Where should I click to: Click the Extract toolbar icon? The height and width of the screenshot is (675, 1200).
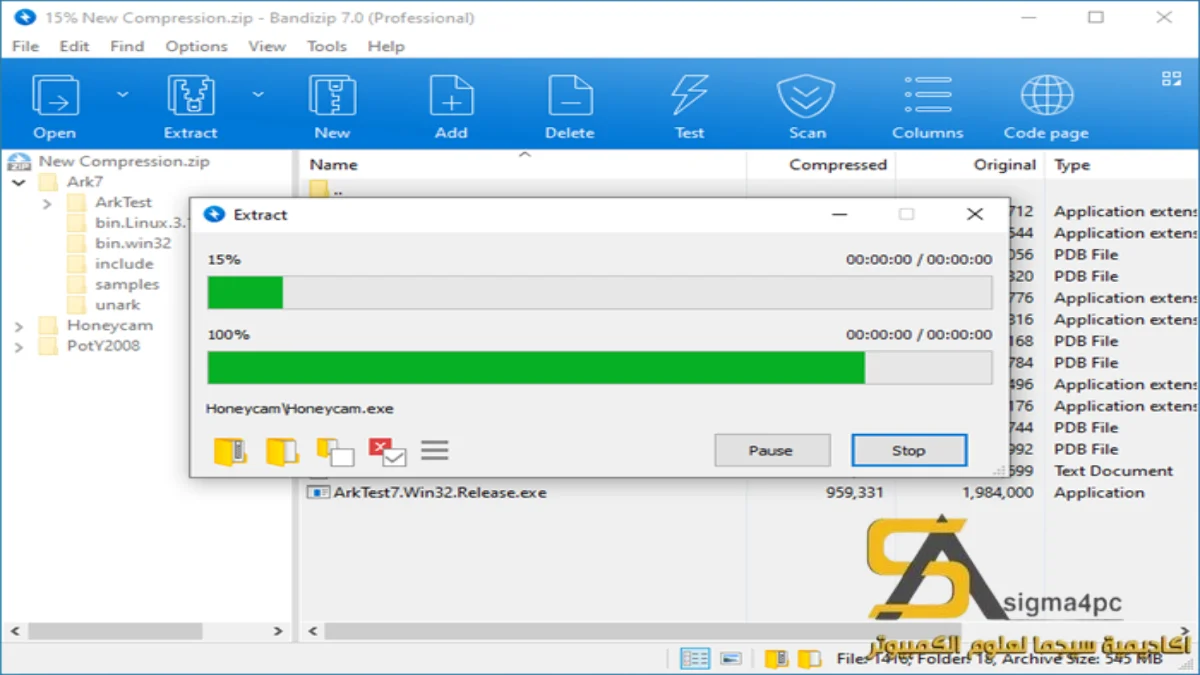(x=190, y=97)
